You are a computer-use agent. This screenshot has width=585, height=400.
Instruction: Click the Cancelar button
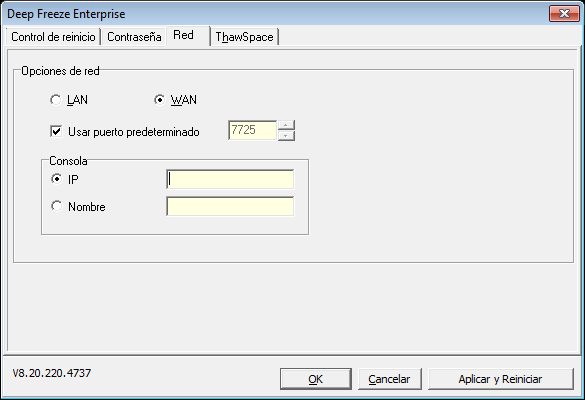tap(390, 379)
